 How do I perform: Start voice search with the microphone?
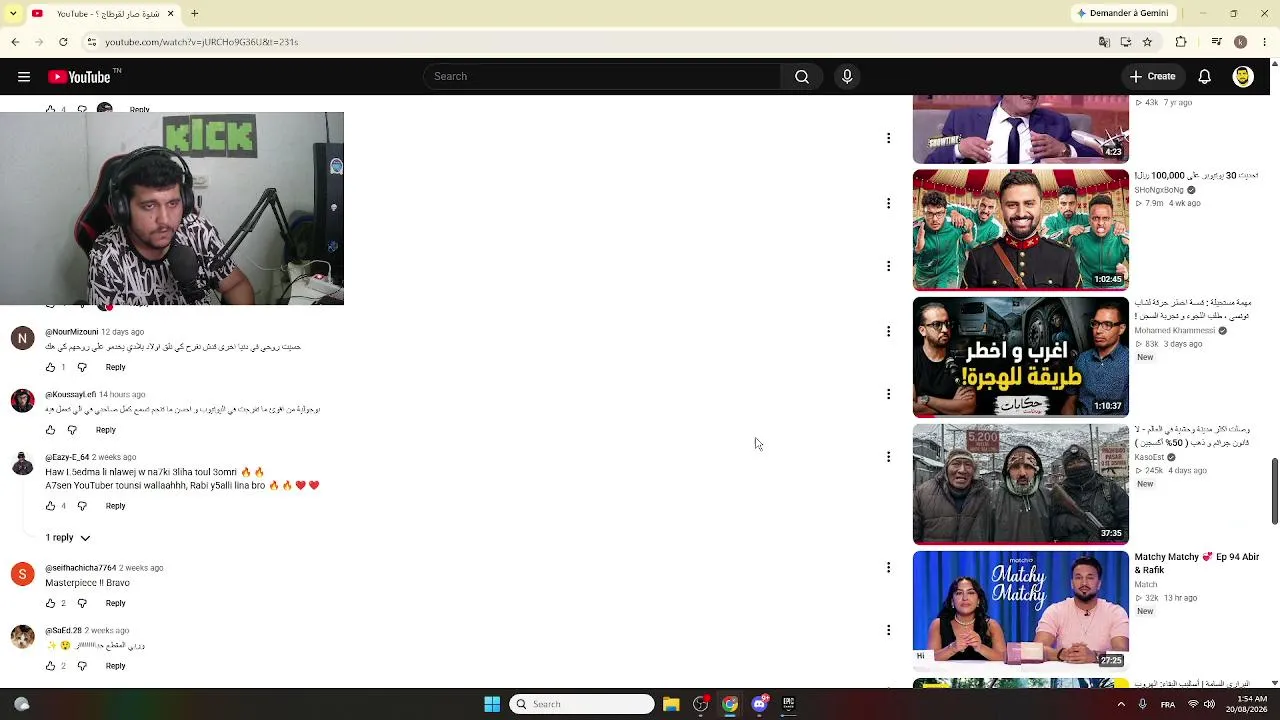pos(847,77)
